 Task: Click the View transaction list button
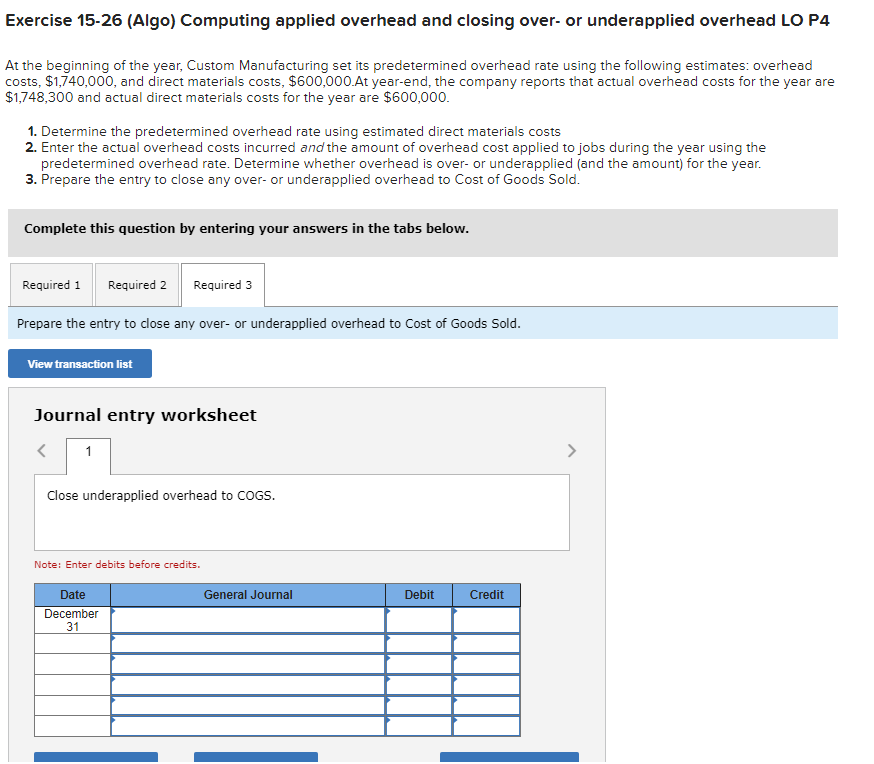(x=79, y=363)
